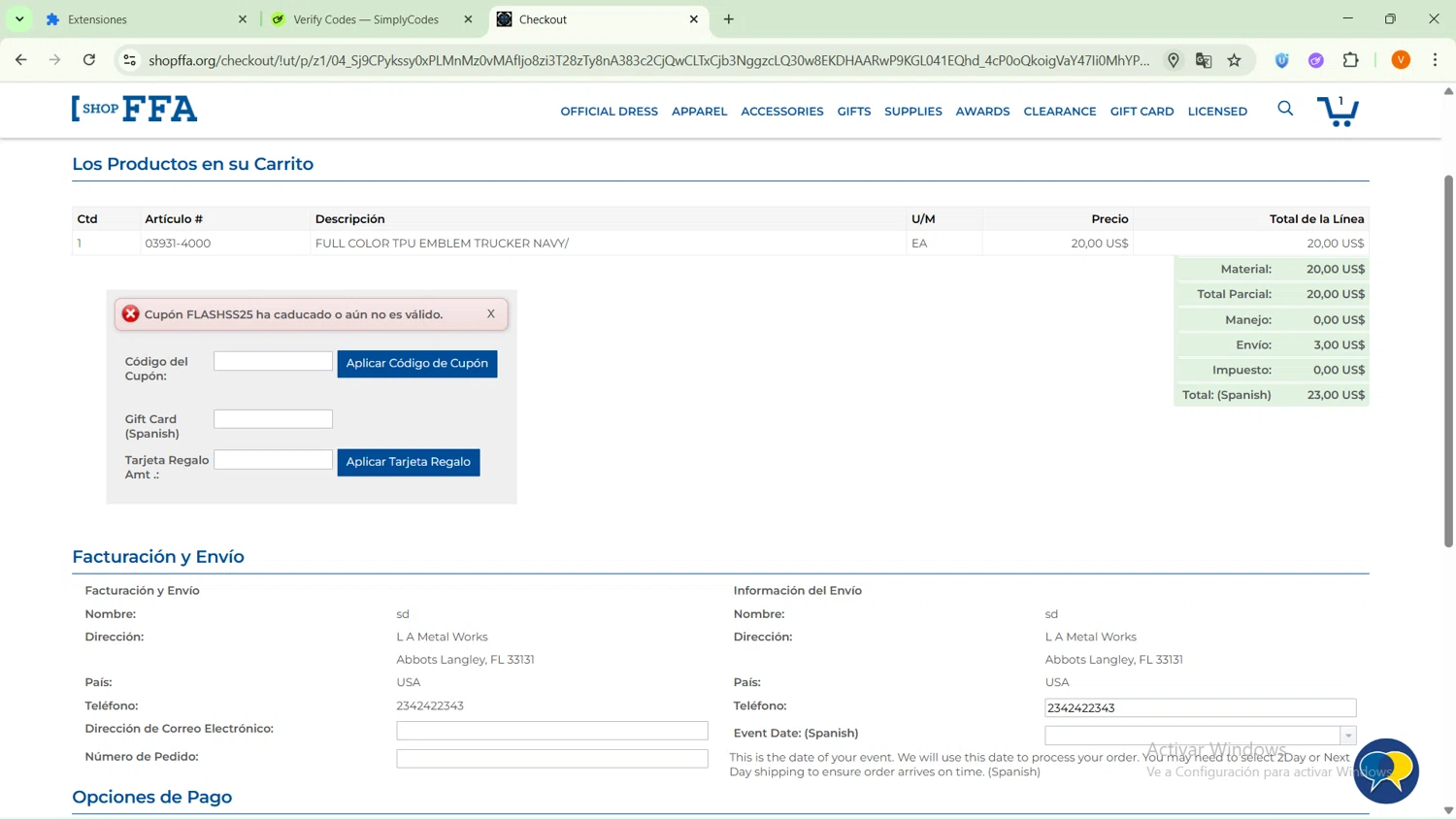The width and height of the screenshot is (1456, 819).
Task: Click the Envío 3,00 US$ value
Action: pos(1340,344)
